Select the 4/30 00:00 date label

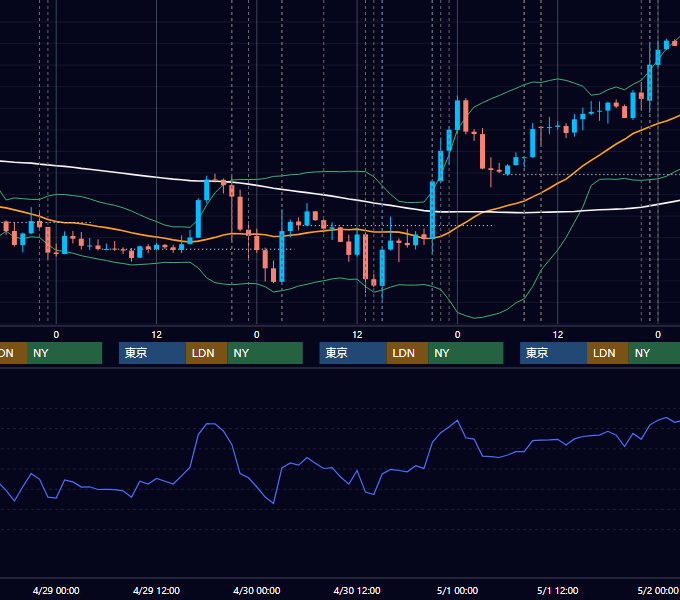(x=257, y=590)
